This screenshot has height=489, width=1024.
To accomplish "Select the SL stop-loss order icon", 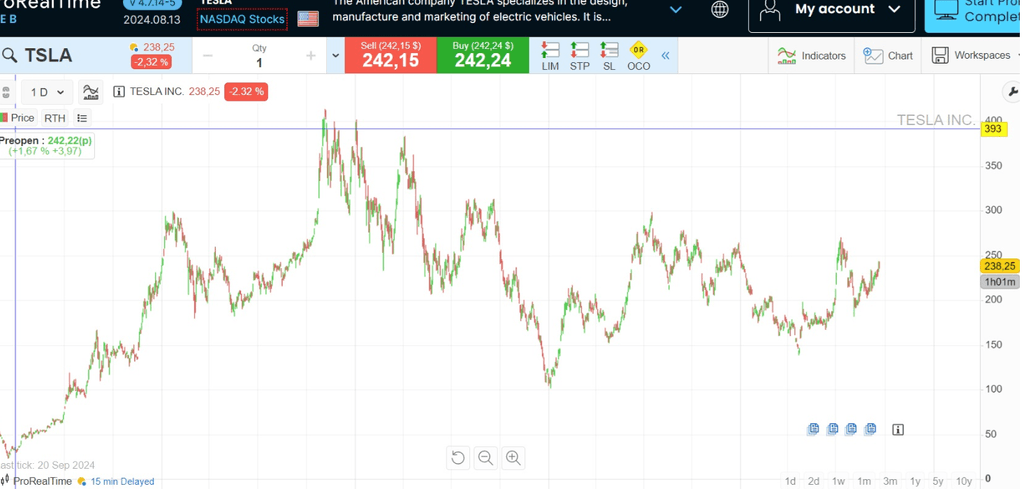I will 609,55.
